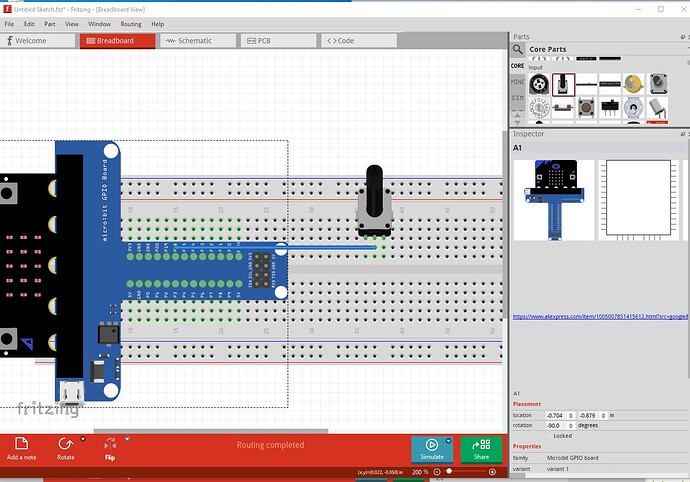Open the File menu
The height and width of the screenshot is (482, 690).
[x=9, y=24]
